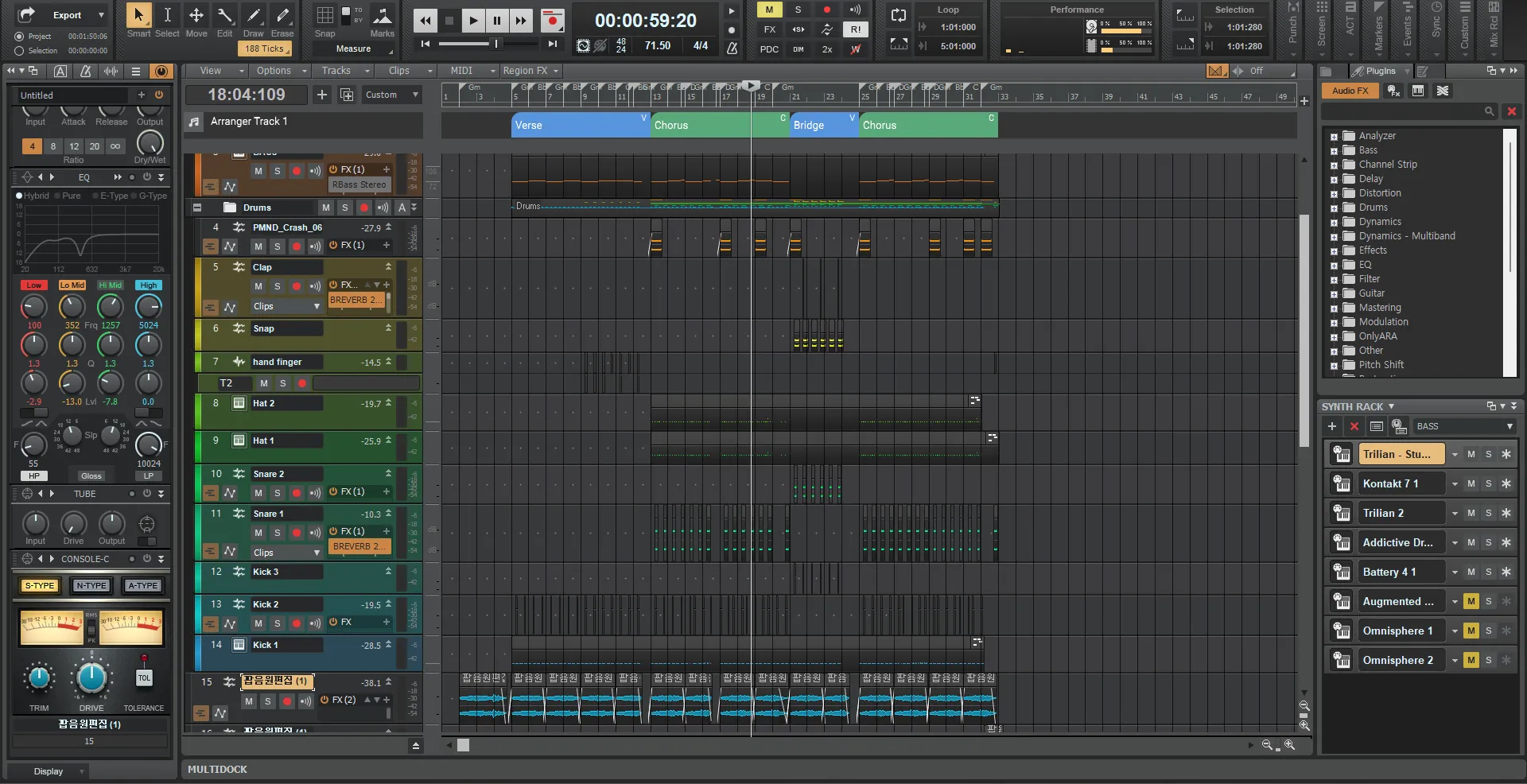1527x784 pixels.
Task: Select the Bridge section in Arranger track
Action: click(823, 125)
